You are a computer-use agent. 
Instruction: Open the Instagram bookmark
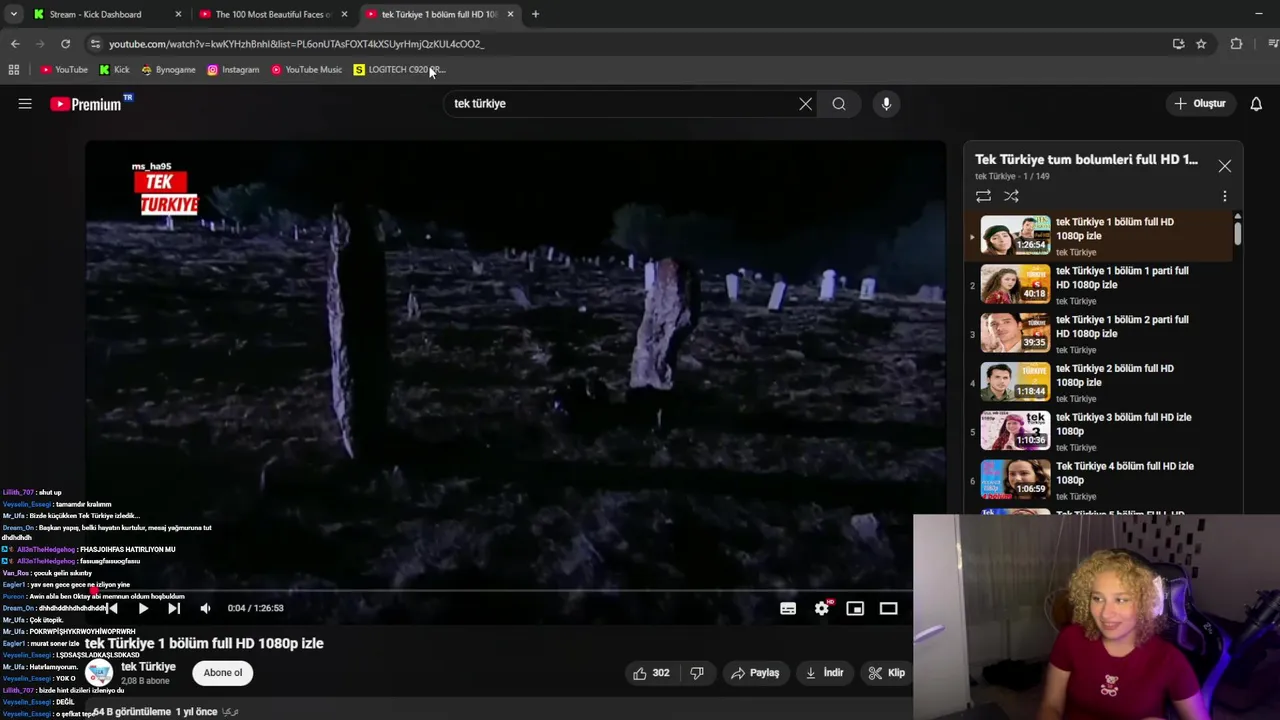tap(233, 70)
